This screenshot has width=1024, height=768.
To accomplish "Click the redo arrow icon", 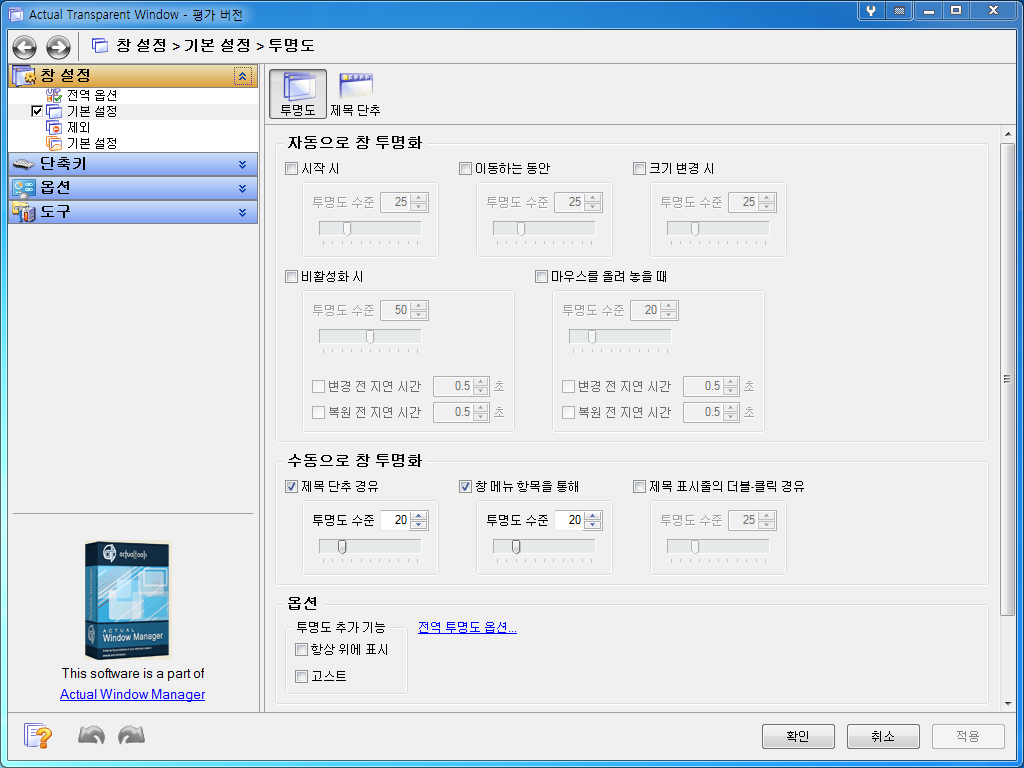I will [131, 736].
